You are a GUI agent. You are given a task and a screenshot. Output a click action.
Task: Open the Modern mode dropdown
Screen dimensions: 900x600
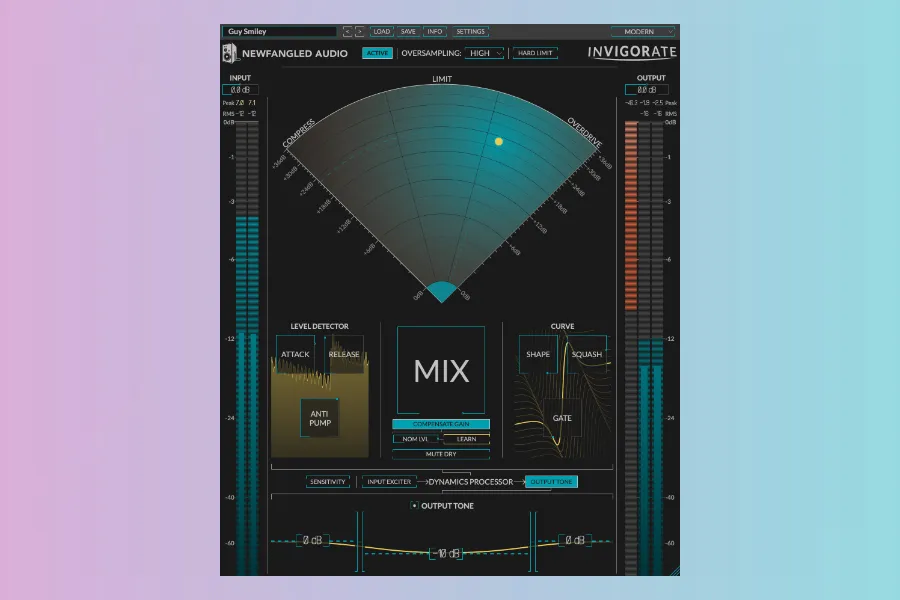click(x=643, y=32)
